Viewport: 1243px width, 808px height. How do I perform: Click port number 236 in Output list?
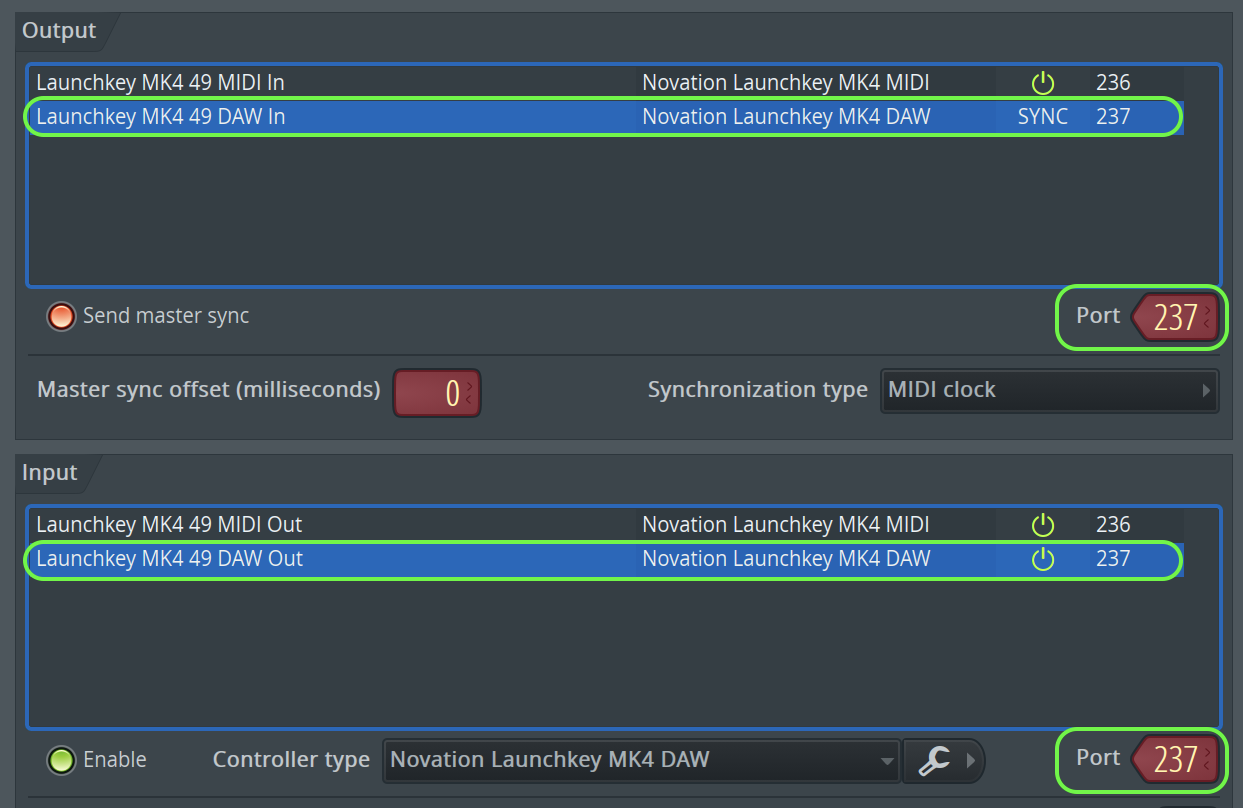pyautogui.click(x=1113, y=82)
